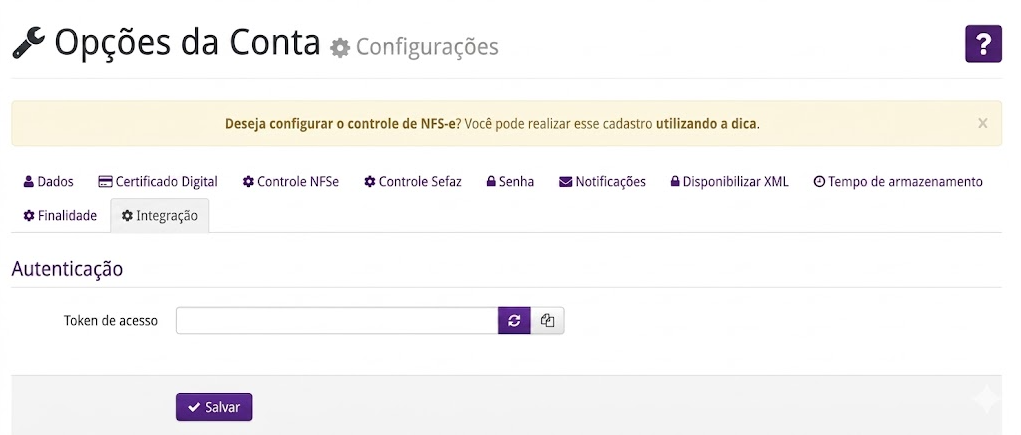
Task: Focus the Token de acesso input field
Action: (x=337, y=320)
